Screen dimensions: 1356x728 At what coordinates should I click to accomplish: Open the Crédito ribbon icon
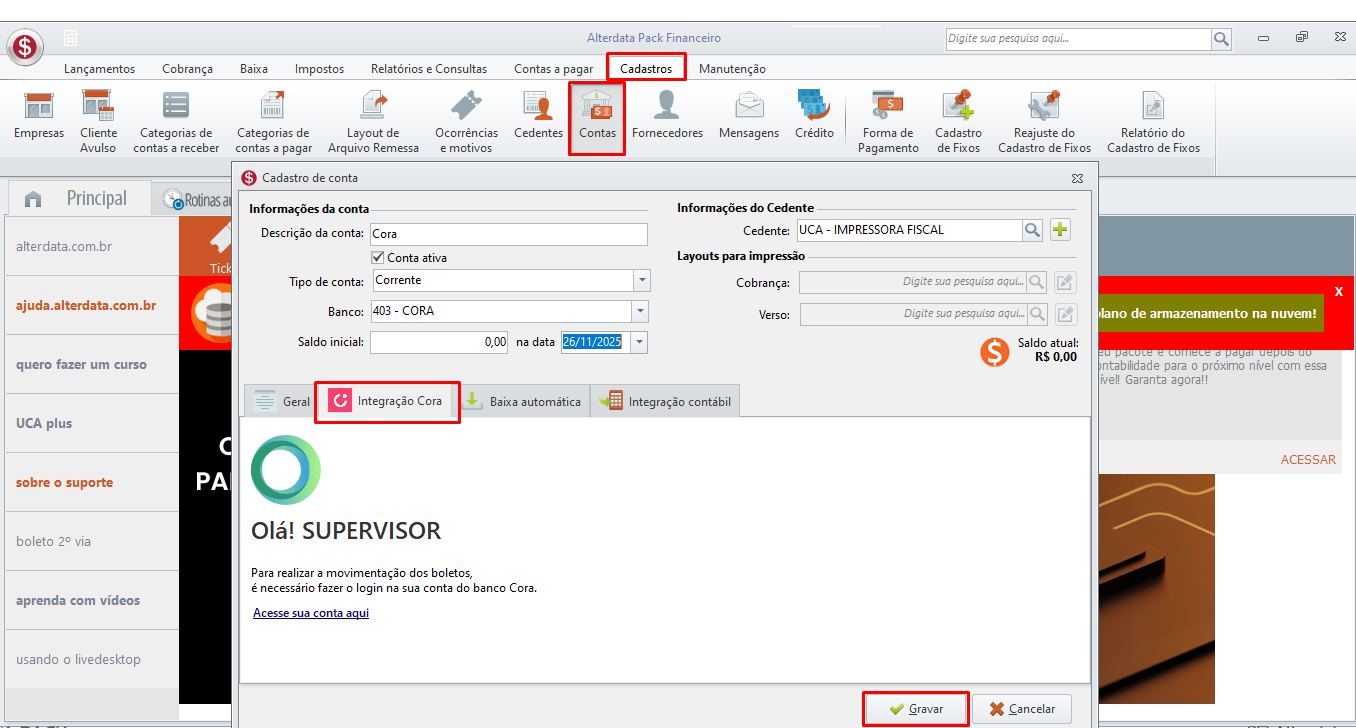click(x=814, y=117)
